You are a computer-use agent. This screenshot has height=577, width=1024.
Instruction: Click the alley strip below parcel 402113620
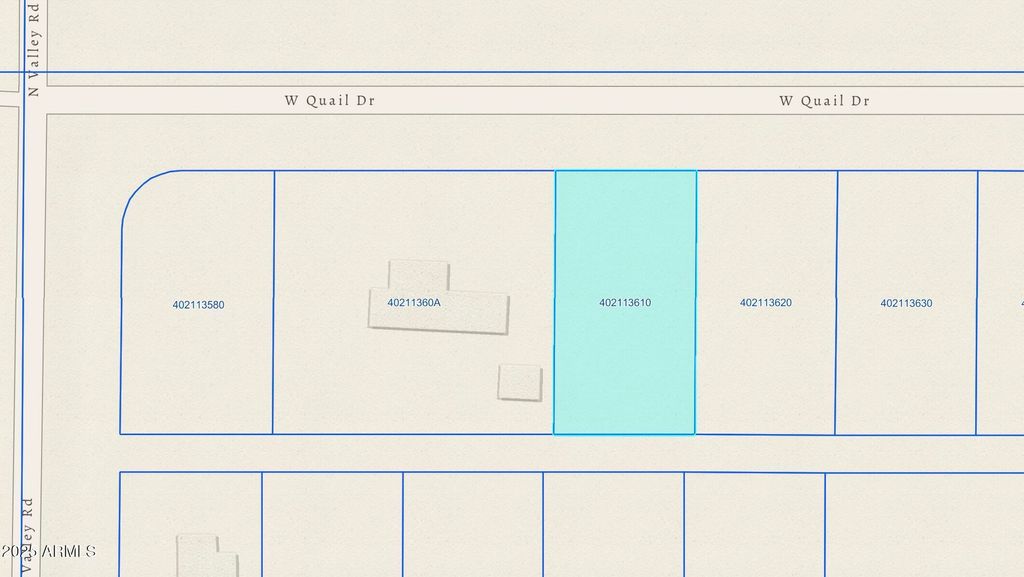click(766, 453)
